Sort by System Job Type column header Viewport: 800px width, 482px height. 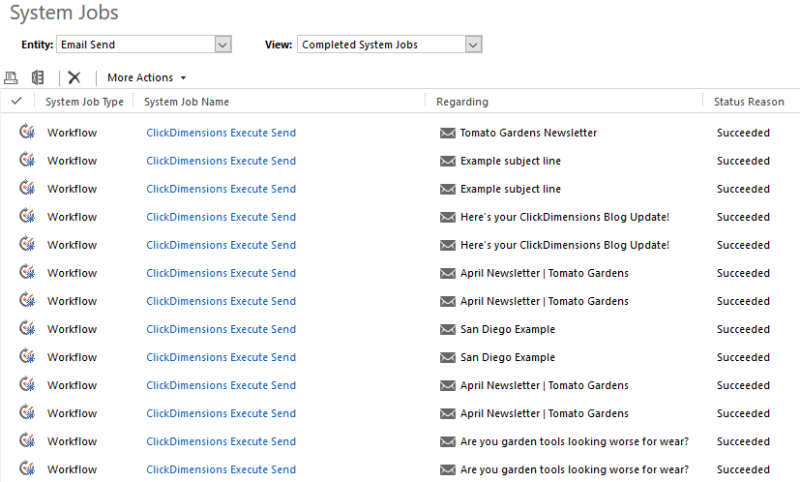[84, 102]
